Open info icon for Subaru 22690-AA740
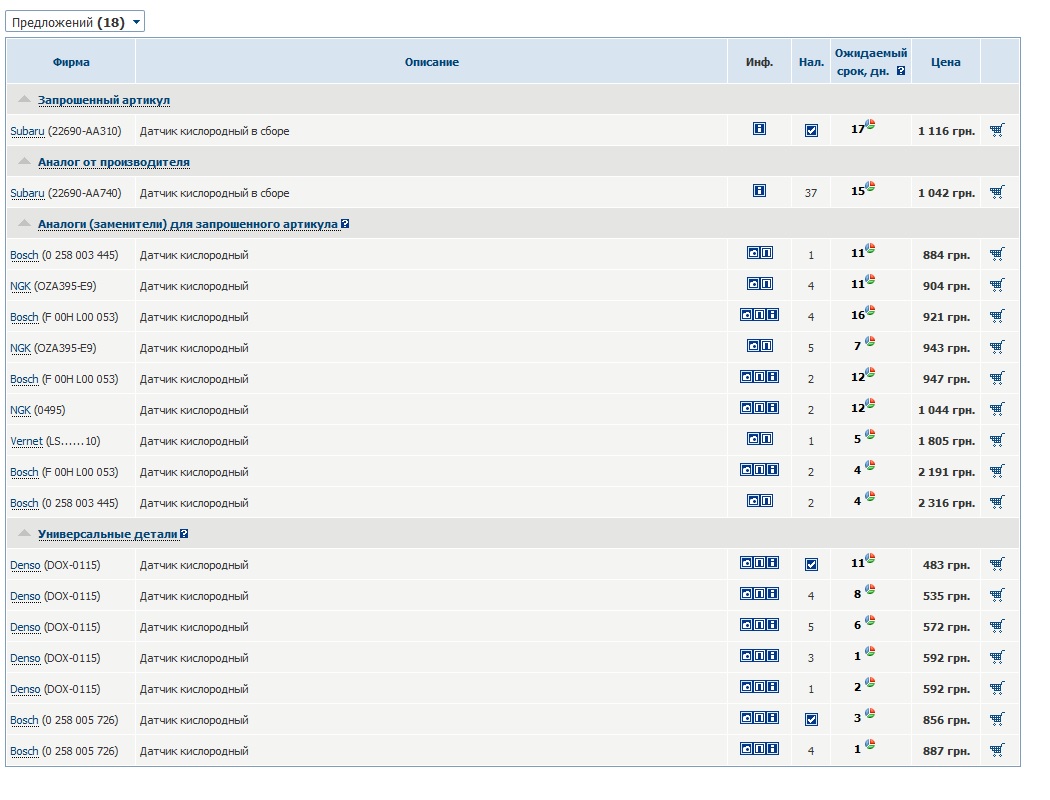 tap(759, 191)
